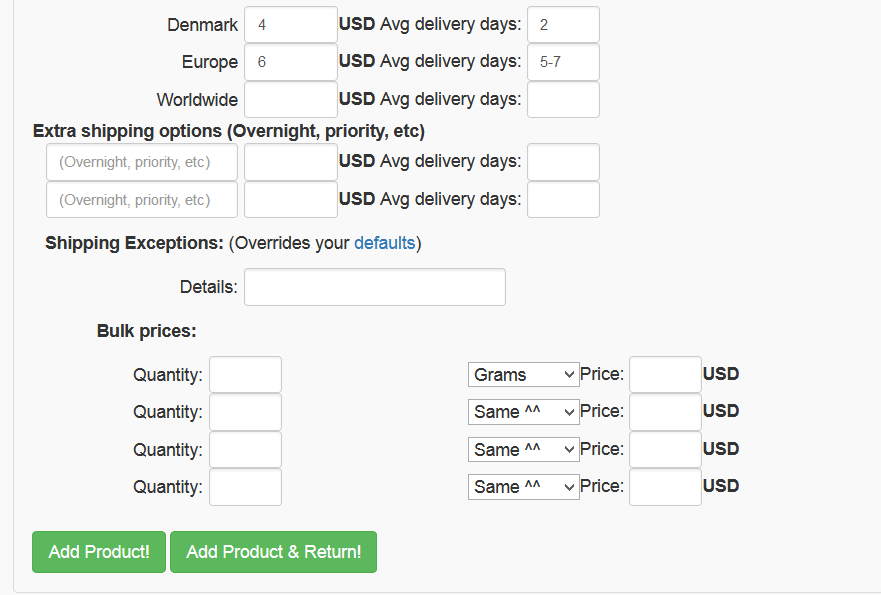Click the second extra shipping option name field

click(142, 200)
